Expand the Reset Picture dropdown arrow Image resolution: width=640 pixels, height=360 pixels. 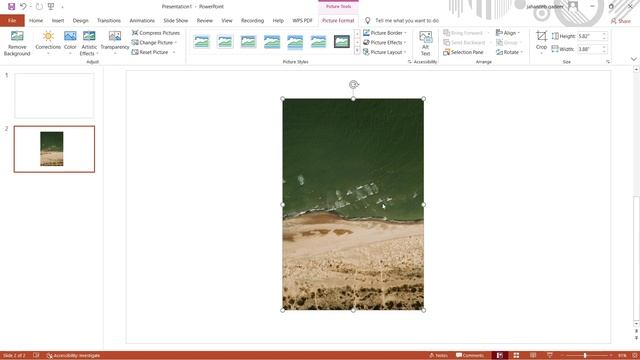point(174,52)
